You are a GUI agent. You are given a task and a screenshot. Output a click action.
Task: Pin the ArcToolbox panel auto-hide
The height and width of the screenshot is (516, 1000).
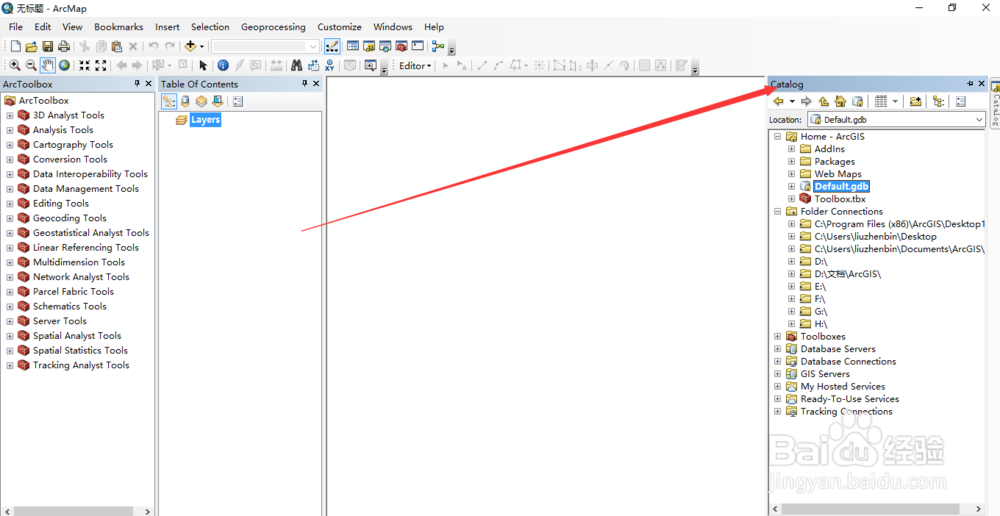point(136,84)
